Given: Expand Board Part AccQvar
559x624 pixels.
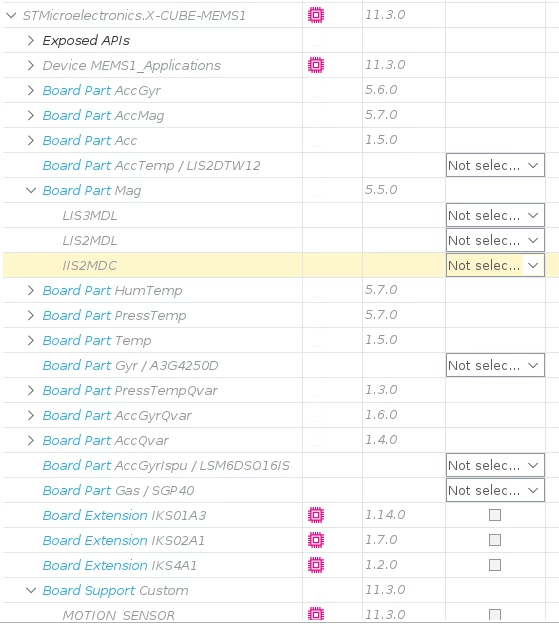Looking at the screenshot, I should [31, 441].
